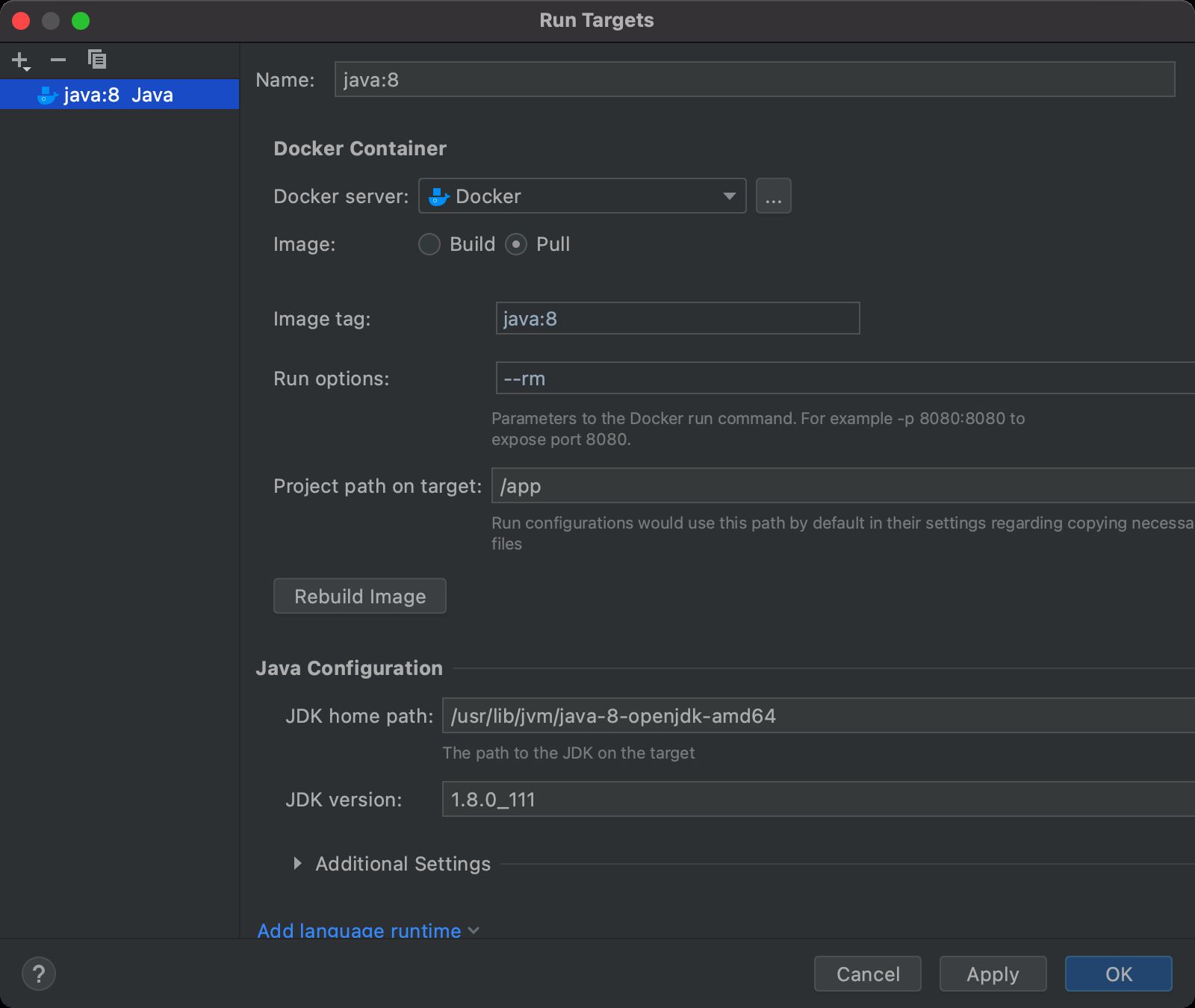Cancel the Run Targets dialog
Screen dimensions: 1195x1008
point(868,974)
